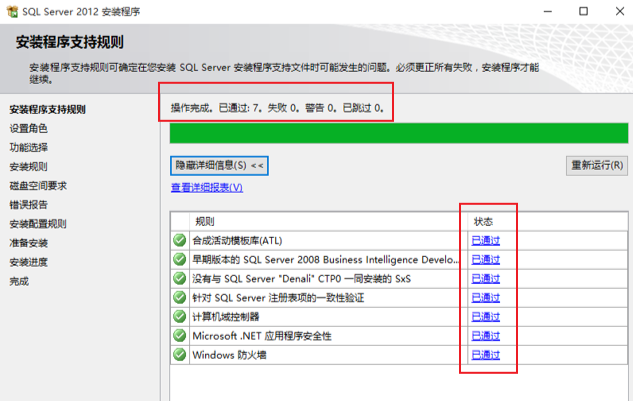Click green check icon for SQL Server 2008 Business Intelligence row
Screen dimensions: 633x401
180,259
